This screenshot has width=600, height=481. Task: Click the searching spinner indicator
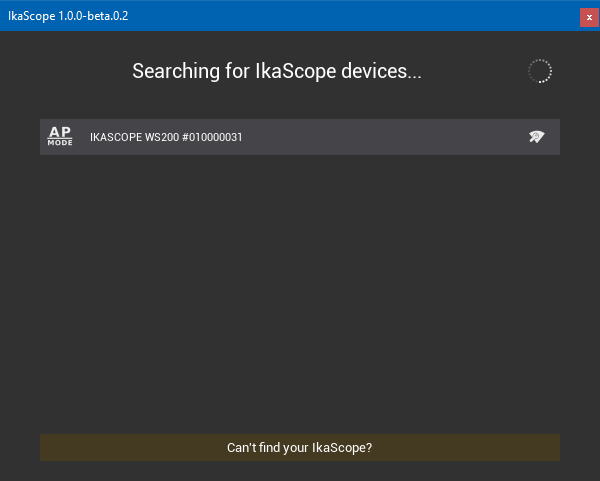point(540,71)
